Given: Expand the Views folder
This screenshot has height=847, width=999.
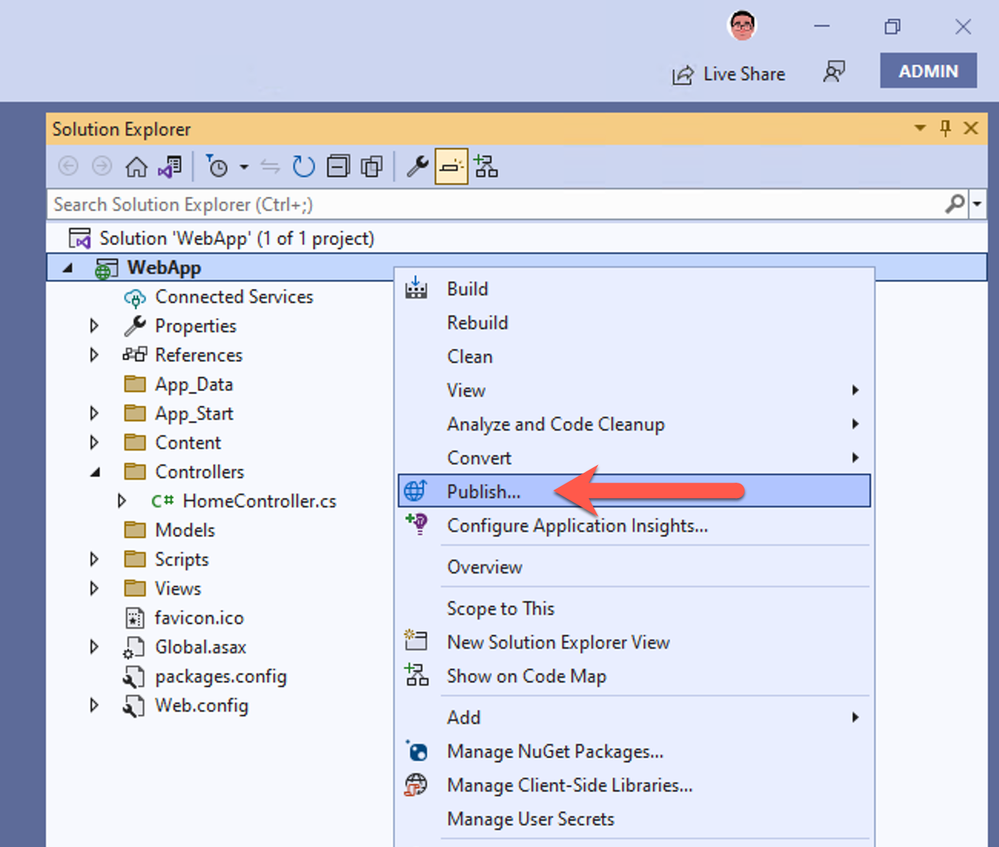Looking at the screenshot, I should pos(94,588).
